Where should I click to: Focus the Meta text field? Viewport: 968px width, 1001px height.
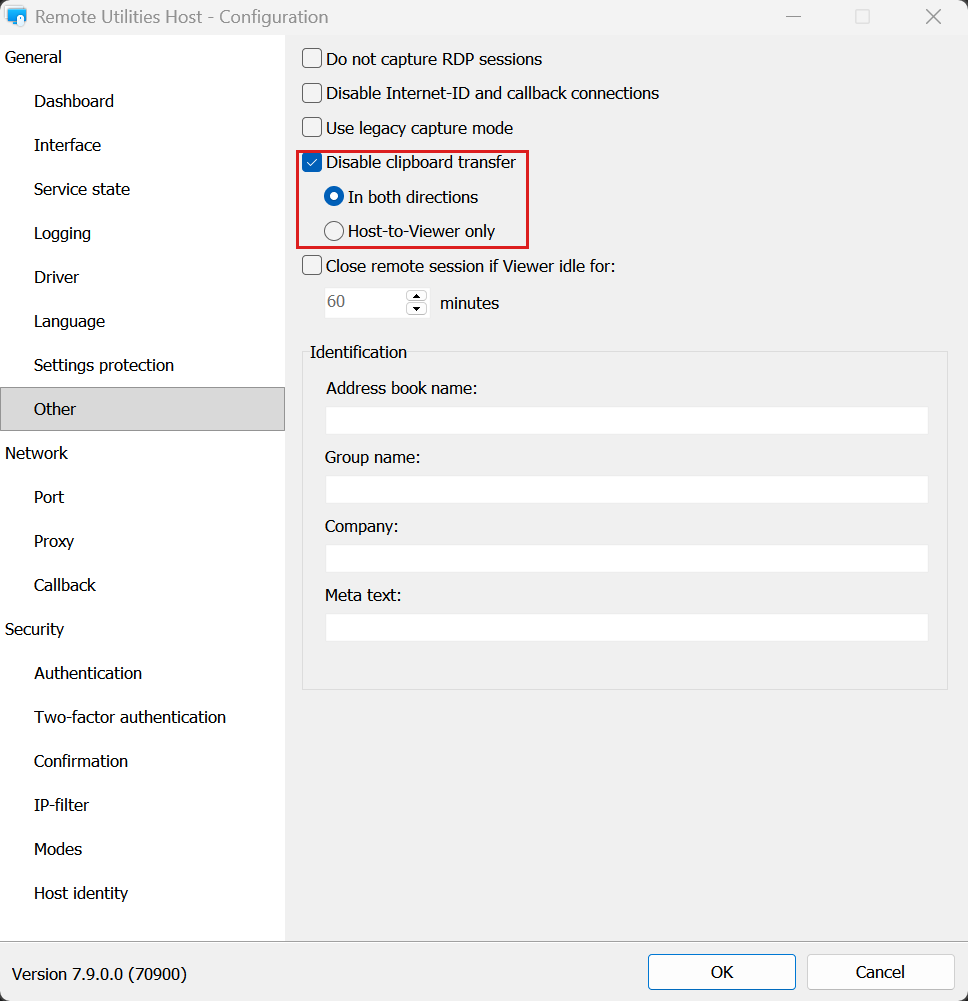tap(626, 628)
